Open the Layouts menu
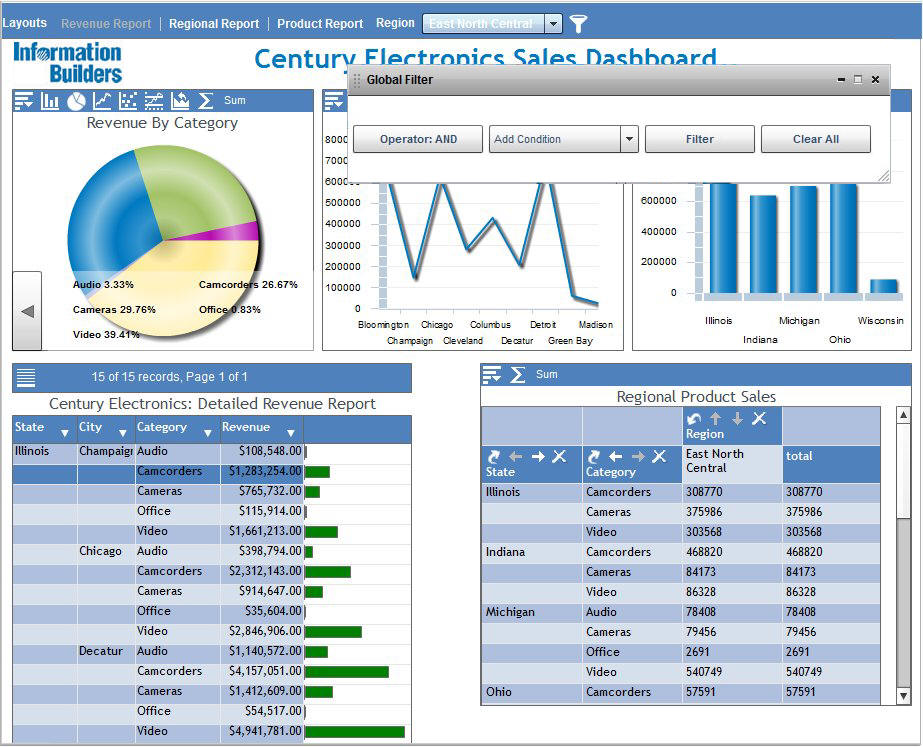The image size is (923, 747). [24, 23]
